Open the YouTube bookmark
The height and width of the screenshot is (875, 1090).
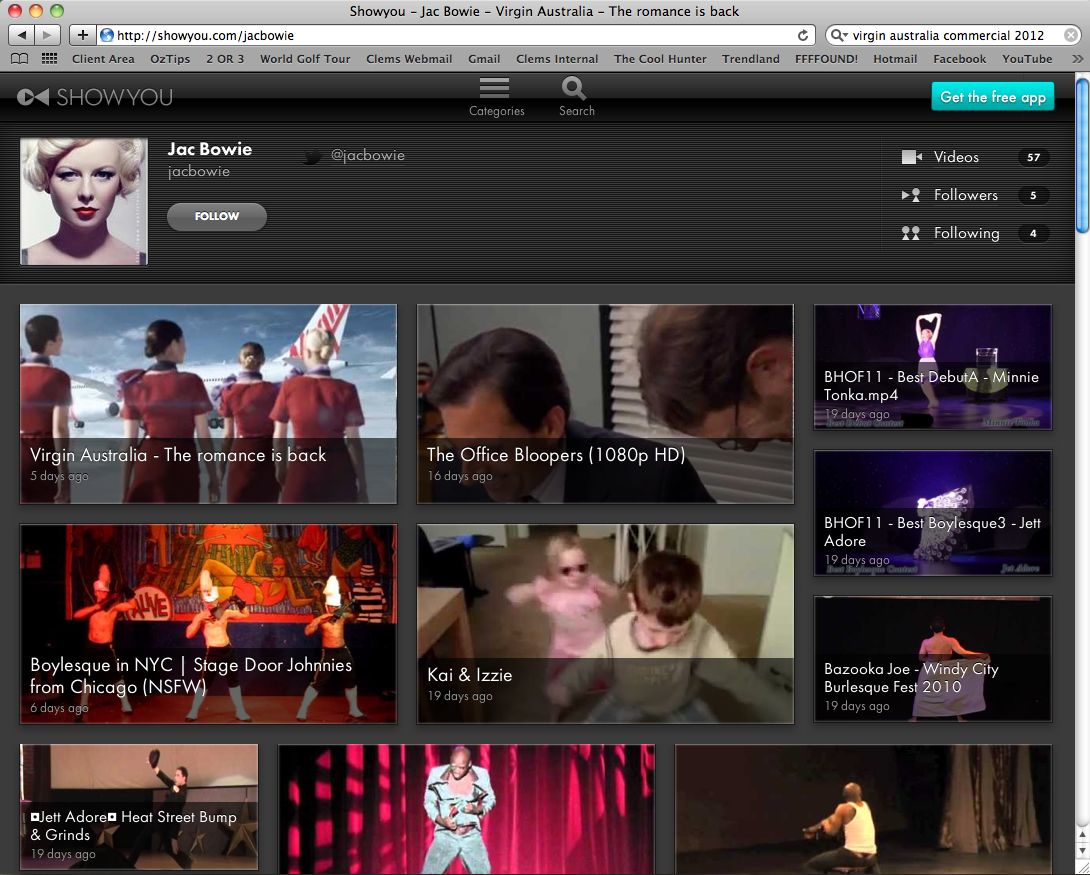(x=1027, y=59)
